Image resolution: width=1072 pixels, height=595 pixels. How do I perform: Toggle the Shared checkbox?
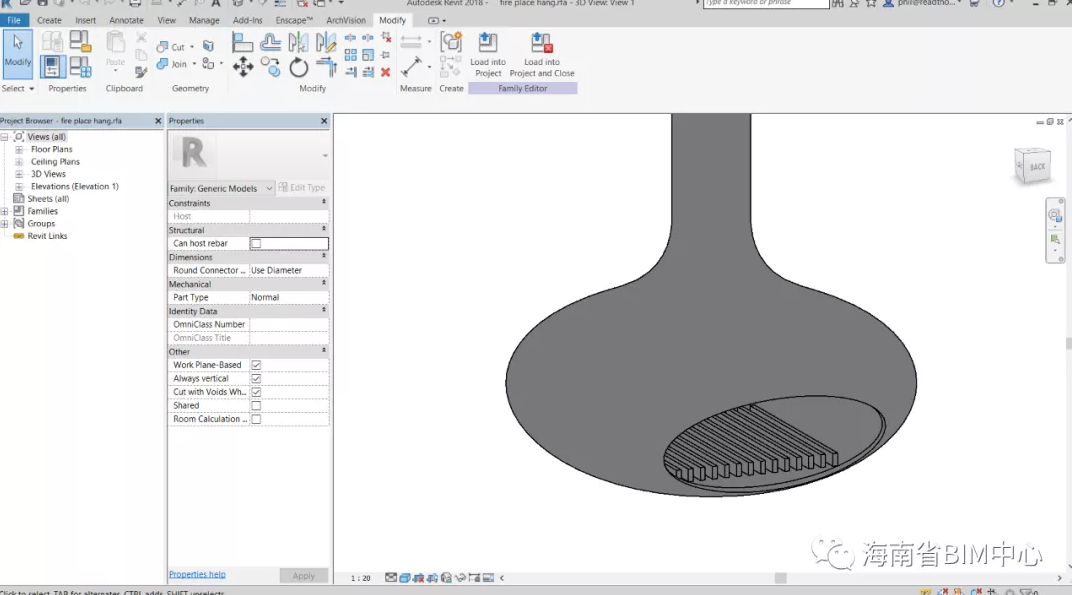(x=256, y=406)
